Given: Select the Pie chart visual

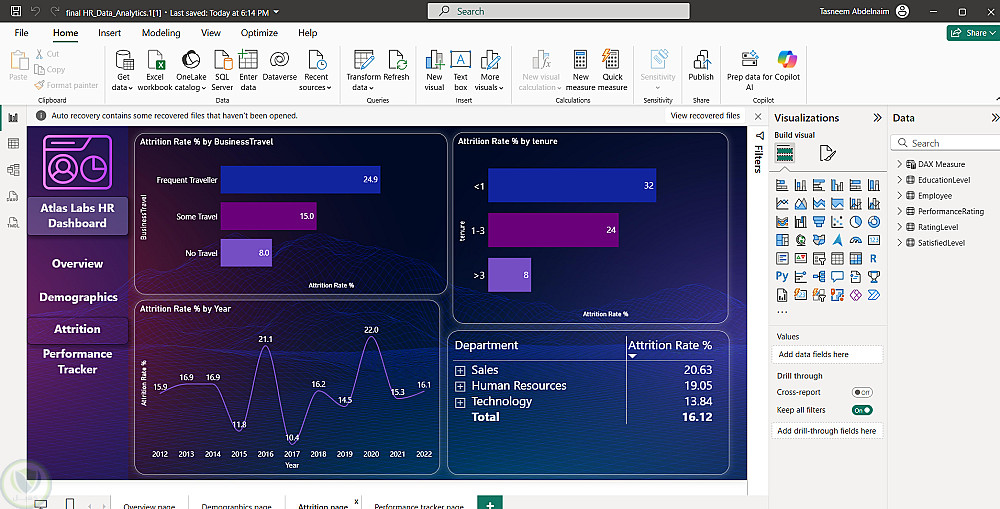Looking at the screenshot, I should coord(856,222).
